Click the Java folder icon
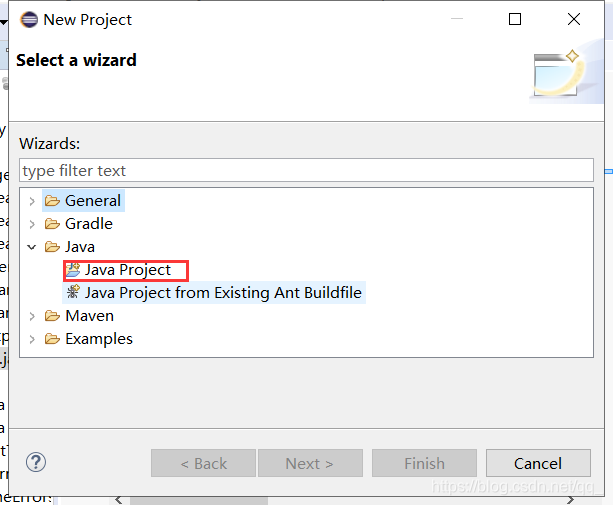 pyautogui.click(x=52, y=247)
